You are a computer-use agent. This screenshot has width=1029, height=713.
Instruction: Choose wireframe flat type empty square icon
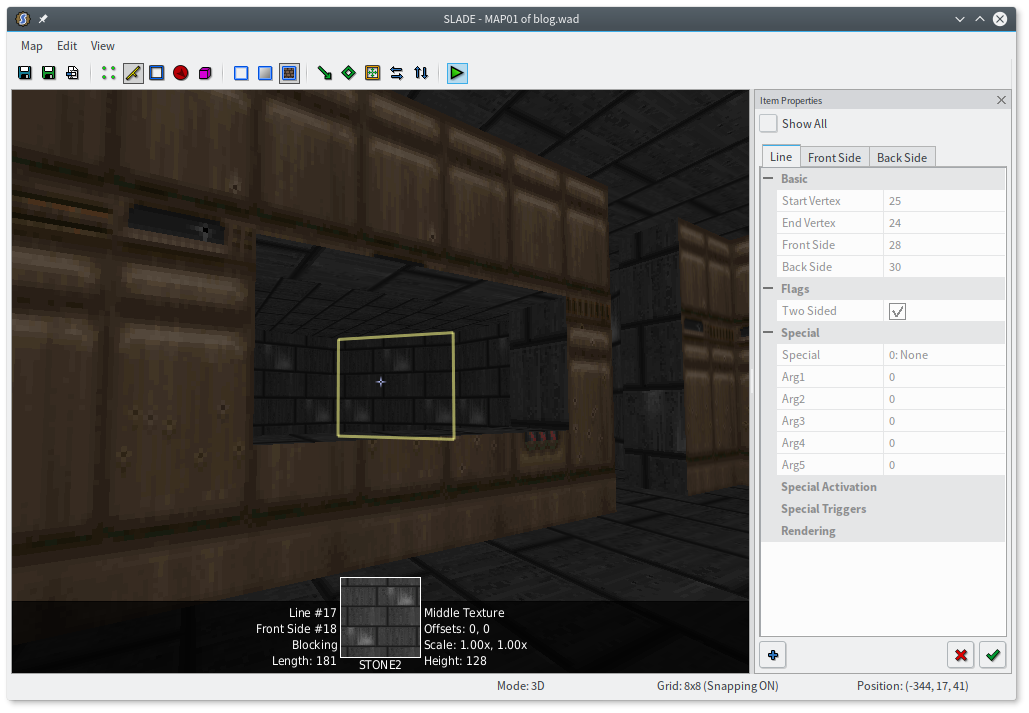point(241,73)
